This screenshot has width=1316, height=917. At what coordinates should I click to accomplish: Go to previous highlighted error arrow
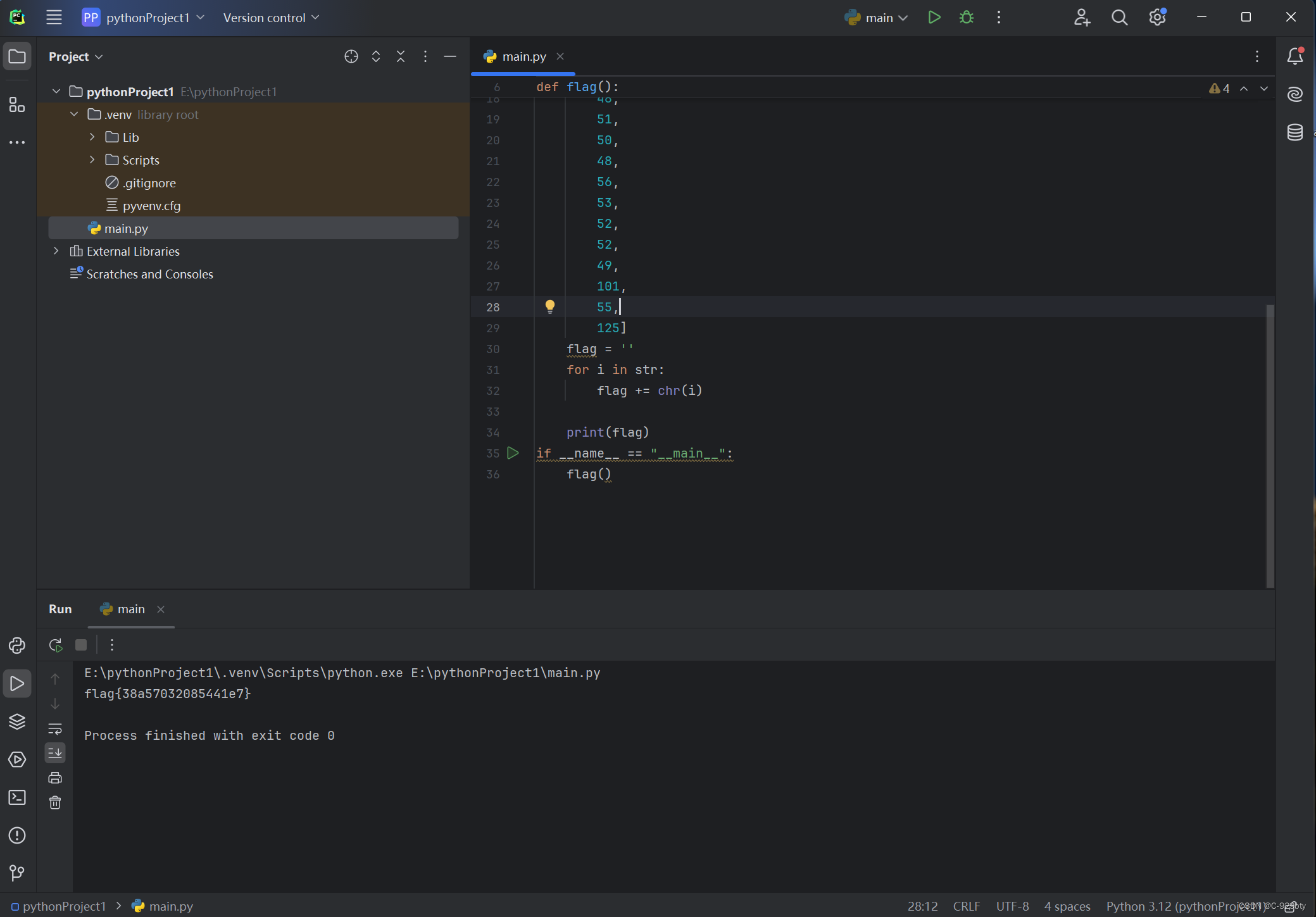click(x=1244, y=89)
